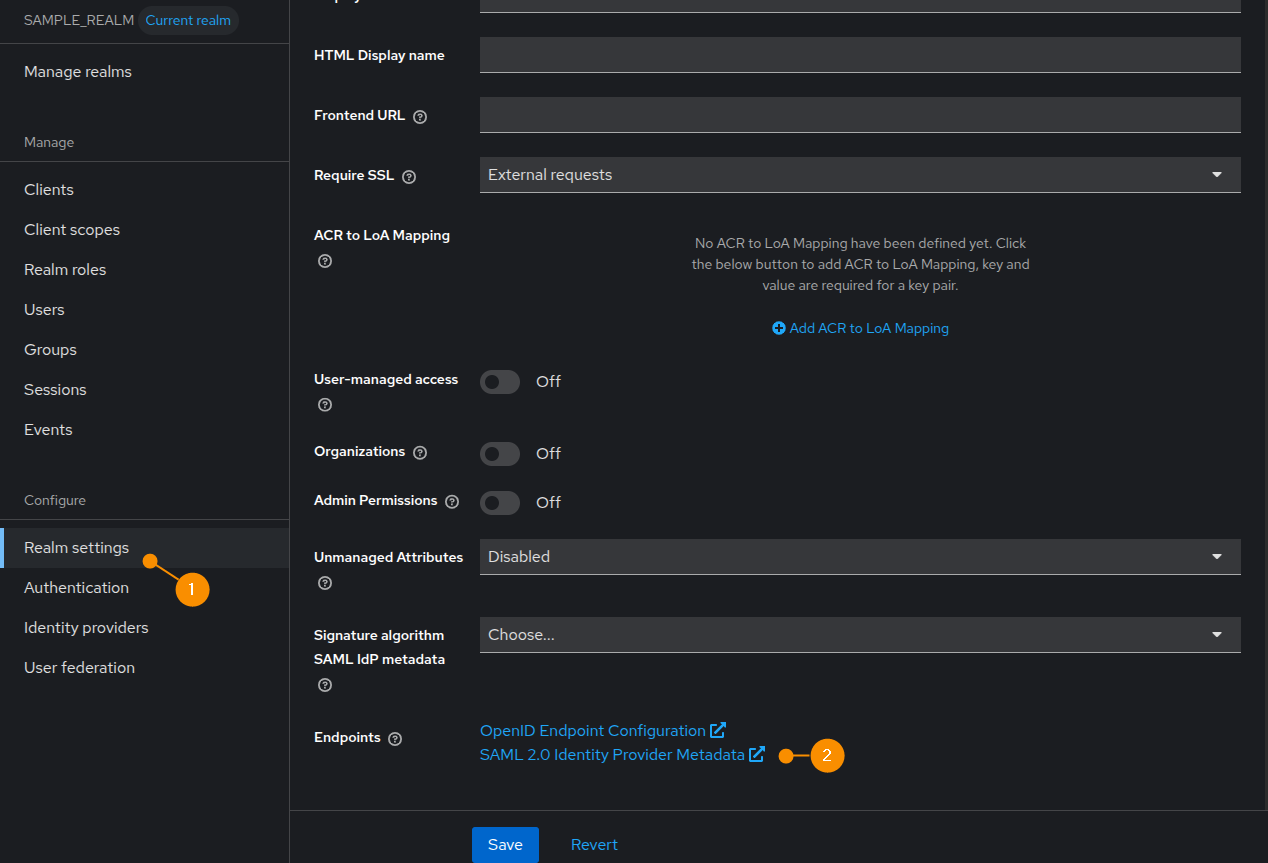Click the Organizations help icon

point(420,452)
